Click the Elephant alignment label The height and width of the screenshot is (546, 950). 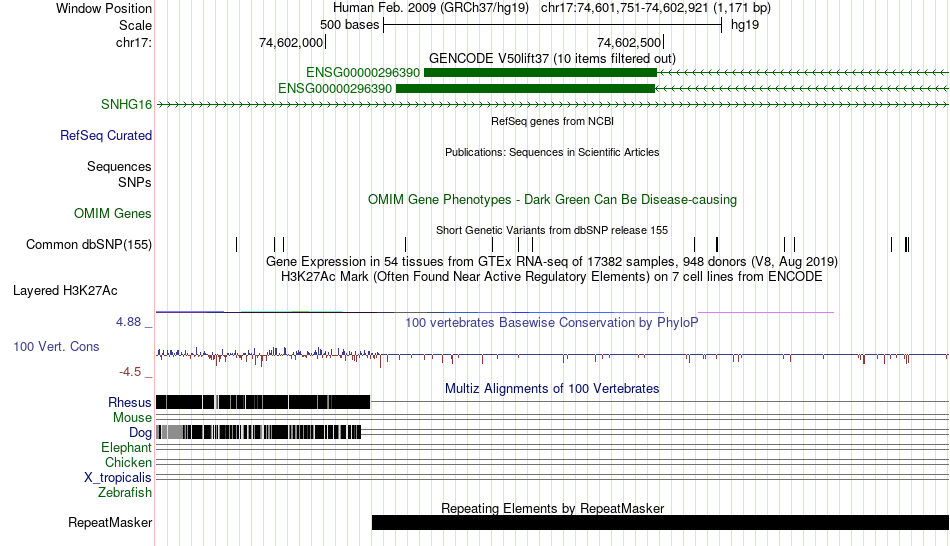pyautogui.click(x=126, y=447)
